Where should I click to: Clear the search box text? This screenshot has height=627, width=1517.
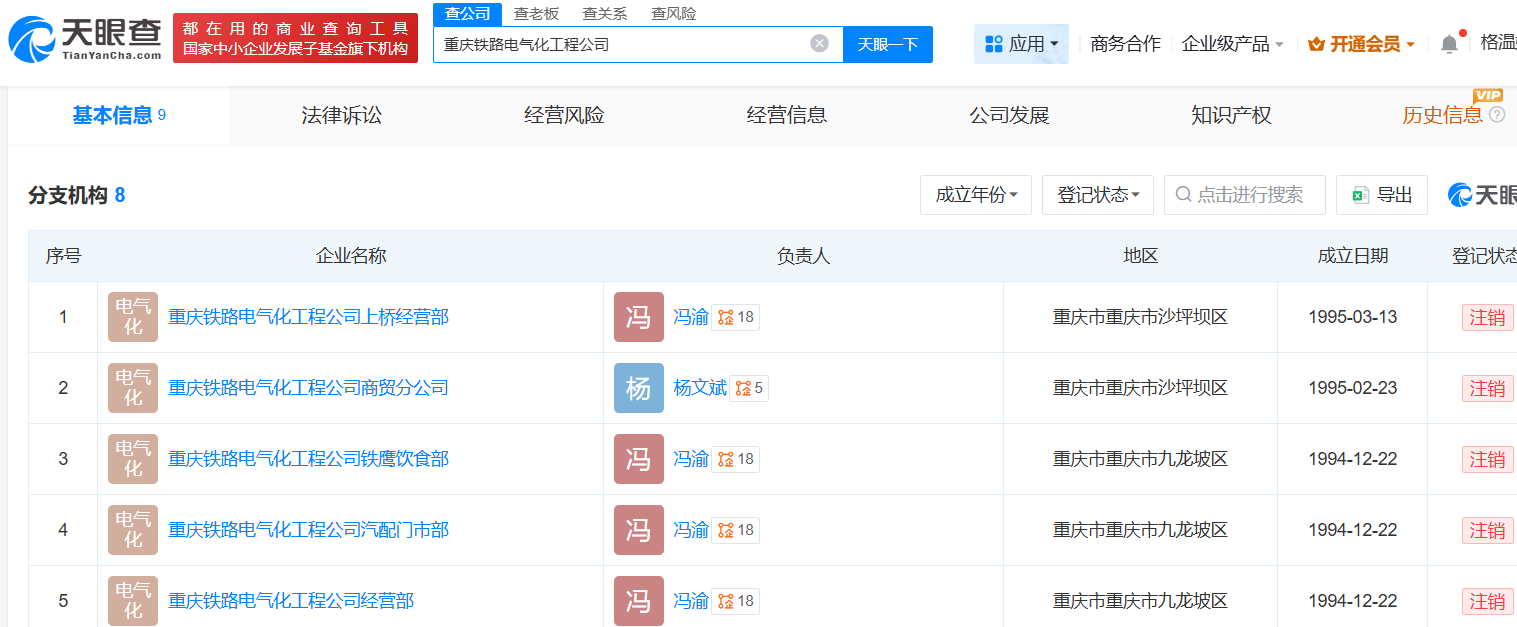[x=819, y=44]
